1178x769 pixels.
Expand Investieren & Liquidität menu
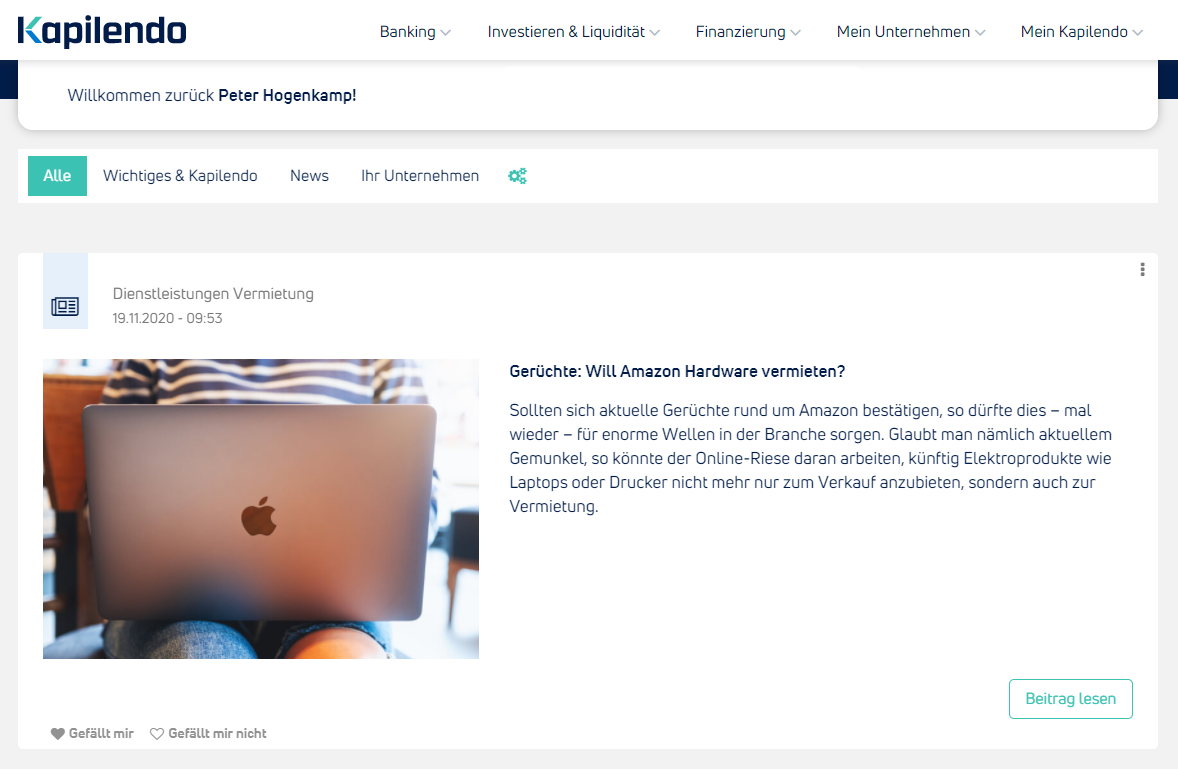(573, 32)
